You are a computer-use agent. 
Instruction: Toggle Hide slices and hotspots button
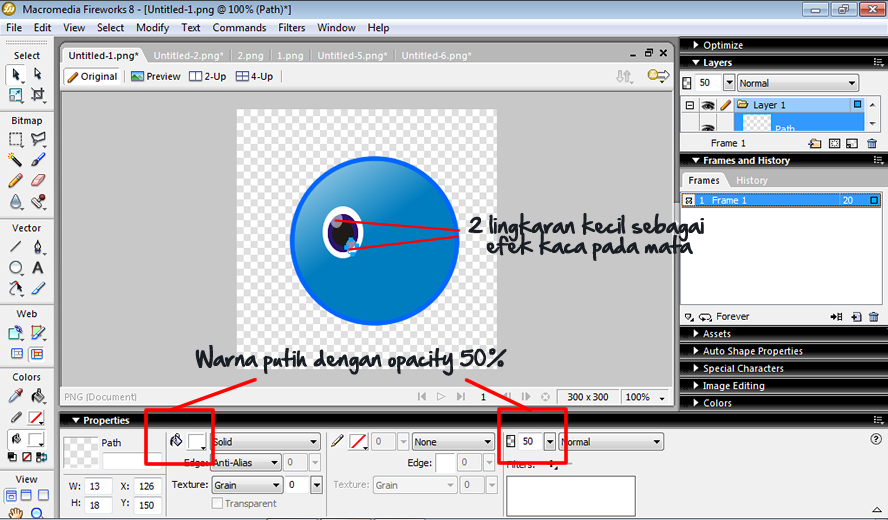(17, 354)
